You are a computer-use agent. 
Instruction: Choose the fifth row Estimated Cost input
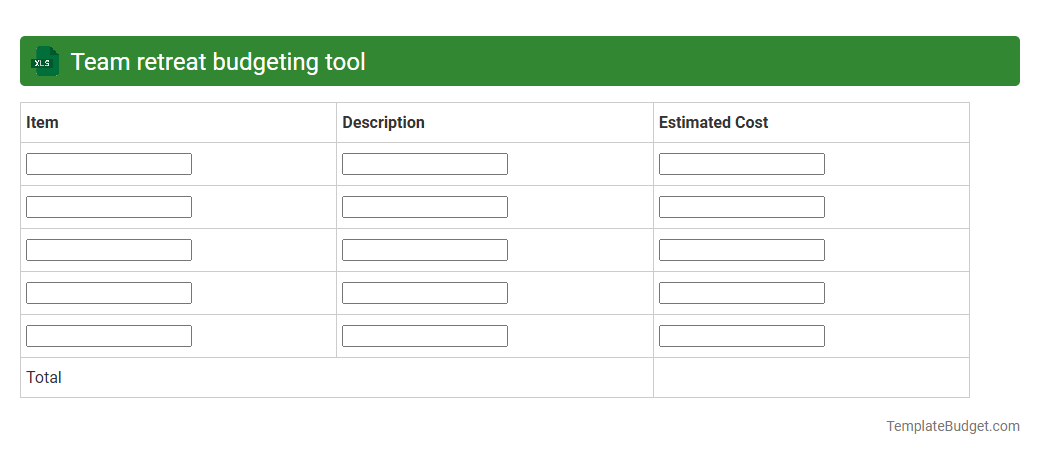pyautogui.click(x=742, y=336)
